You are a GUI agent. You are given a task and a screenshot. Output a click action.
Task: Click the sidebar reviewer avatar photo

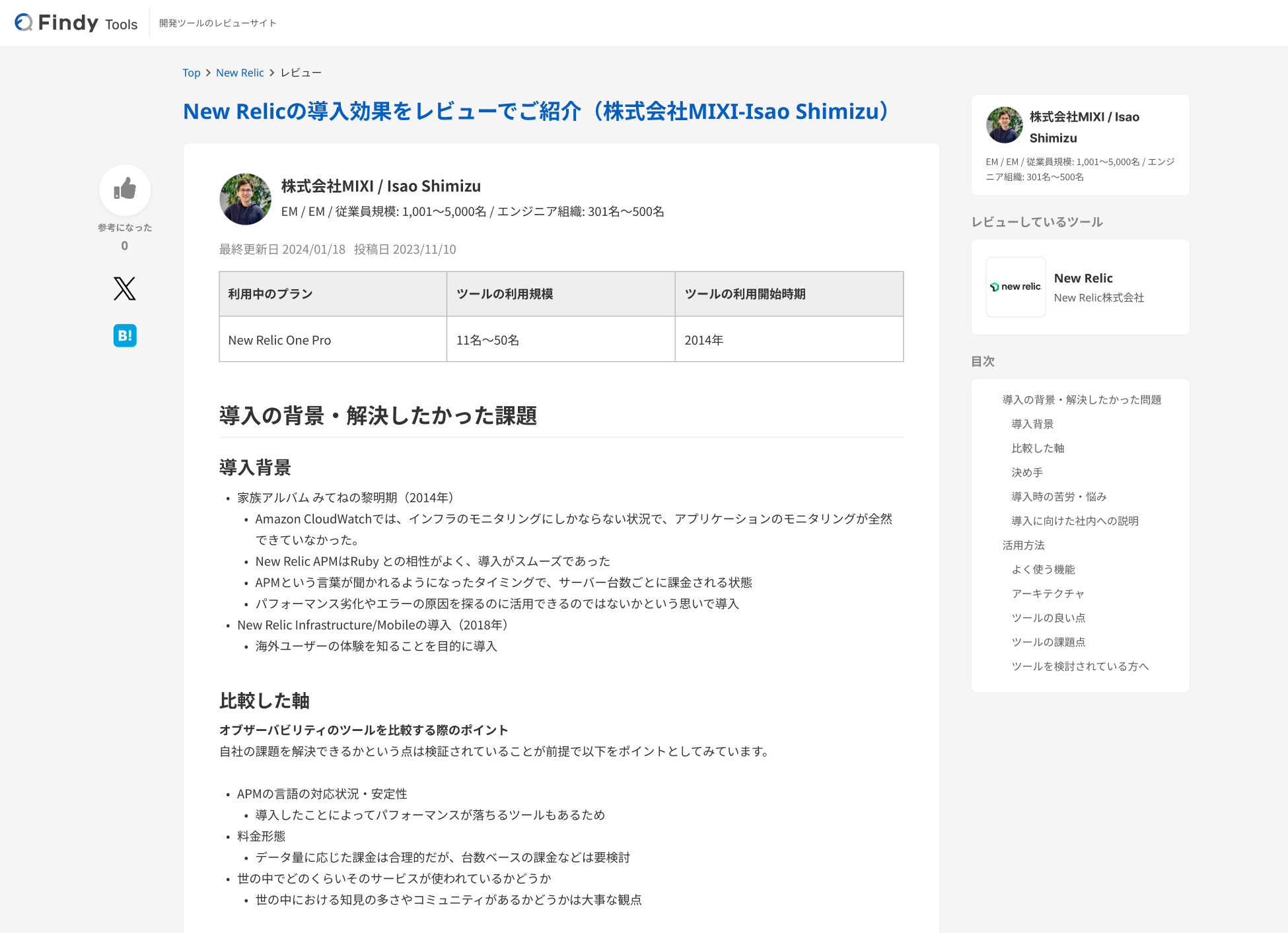(1004, 125)
